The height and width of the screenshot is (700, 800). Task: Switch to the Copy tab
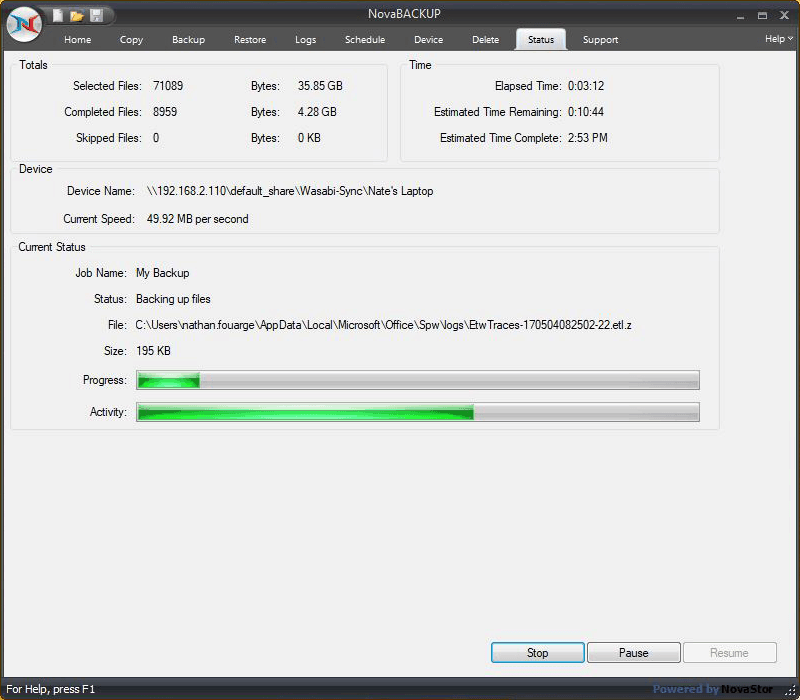point(131,40)
